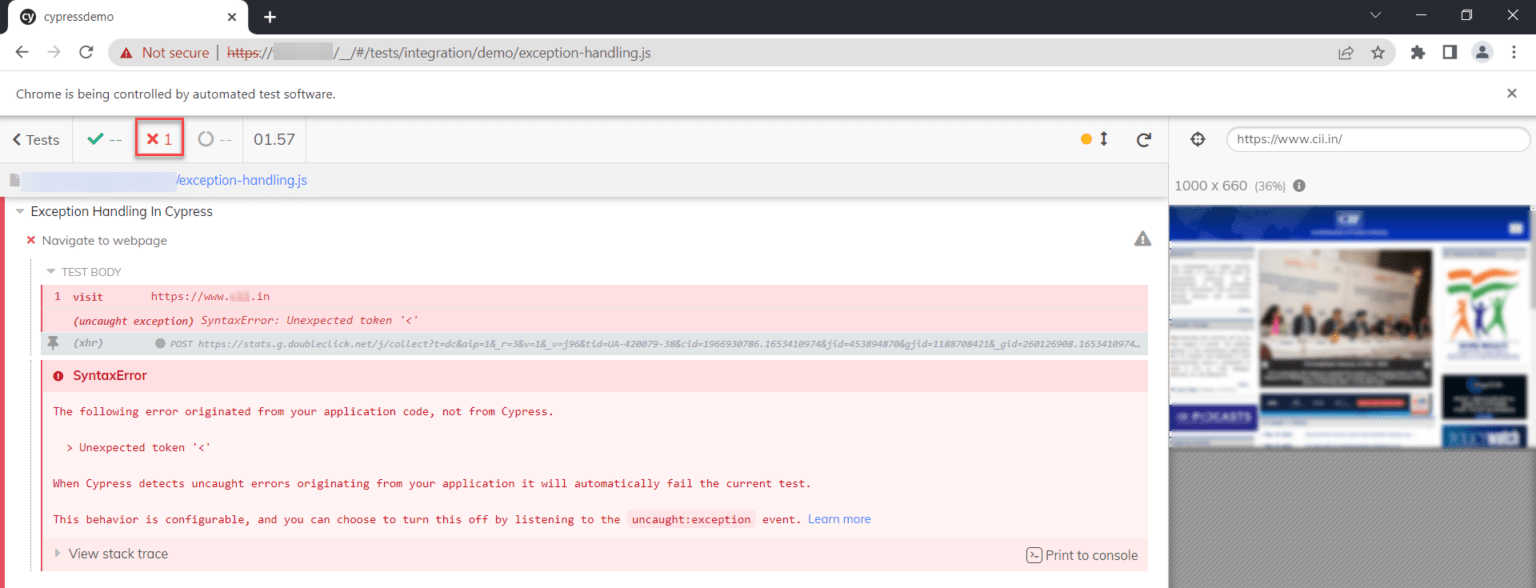Click the application URL field showing cii.in

click(x=1377, y=139)
